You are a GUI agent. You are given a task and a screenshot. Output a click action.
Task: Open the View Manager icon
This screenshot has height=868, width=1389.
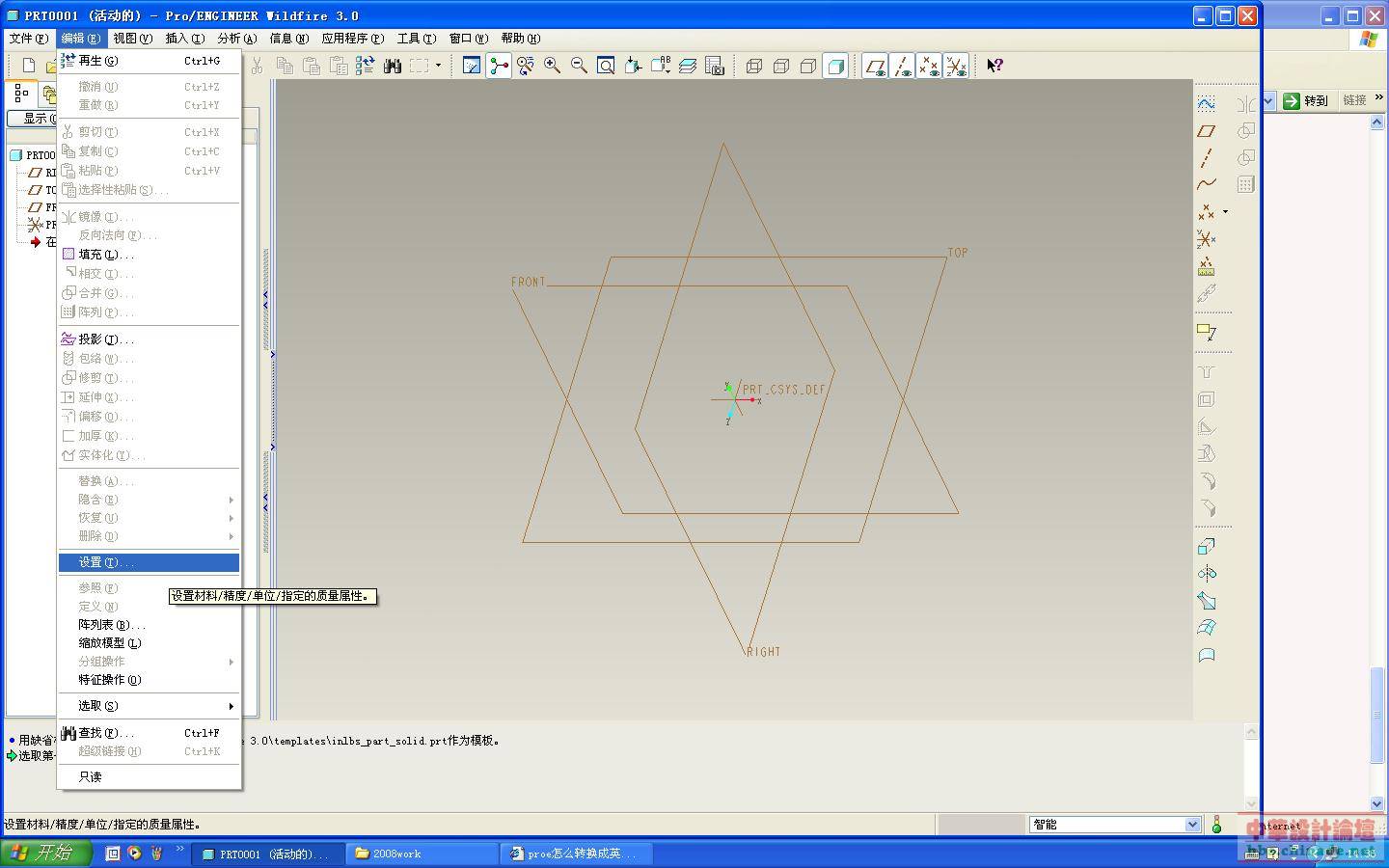(715, 66)
